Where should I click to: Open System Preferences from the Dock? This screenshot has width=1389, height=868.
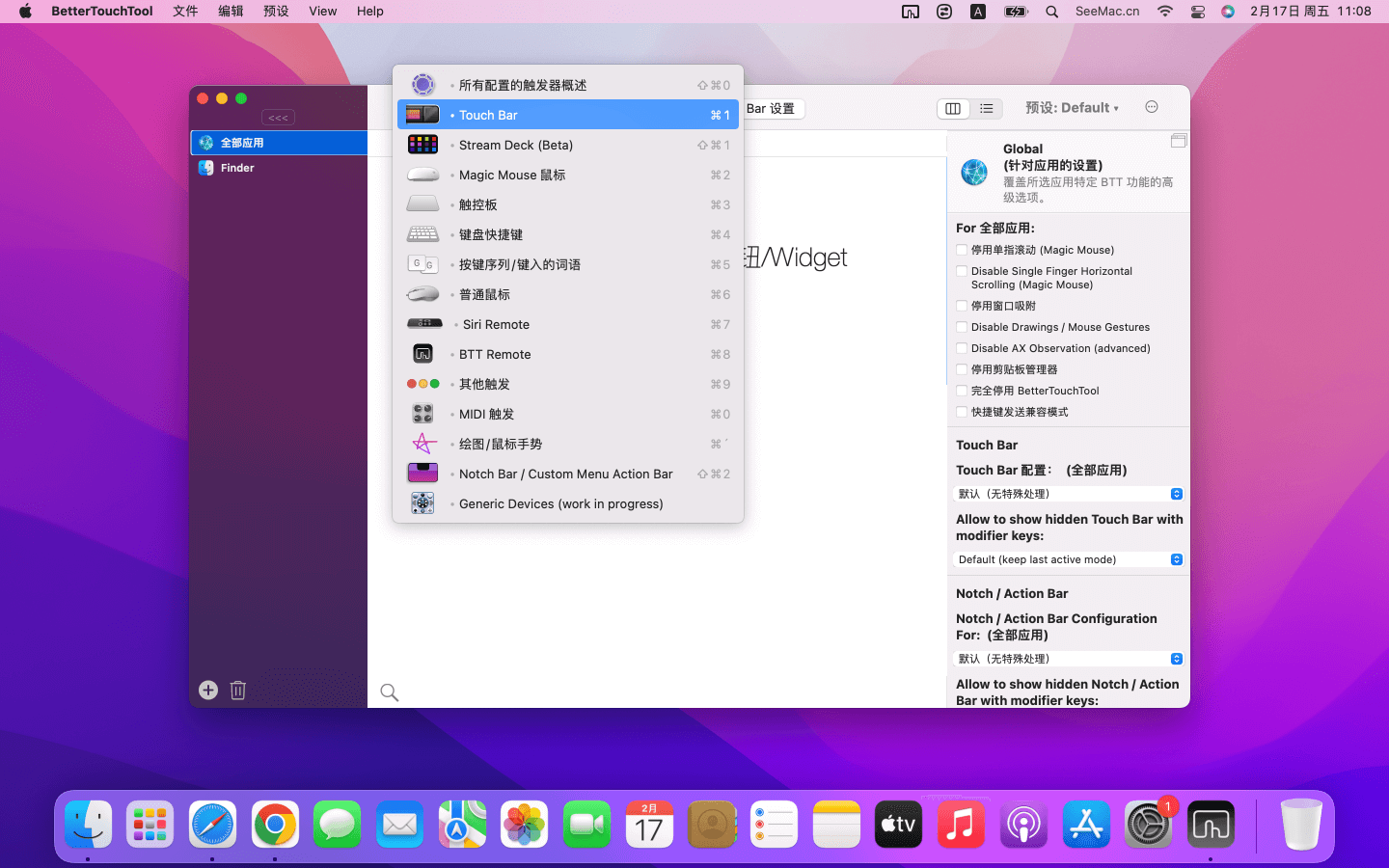[1148, 825]
